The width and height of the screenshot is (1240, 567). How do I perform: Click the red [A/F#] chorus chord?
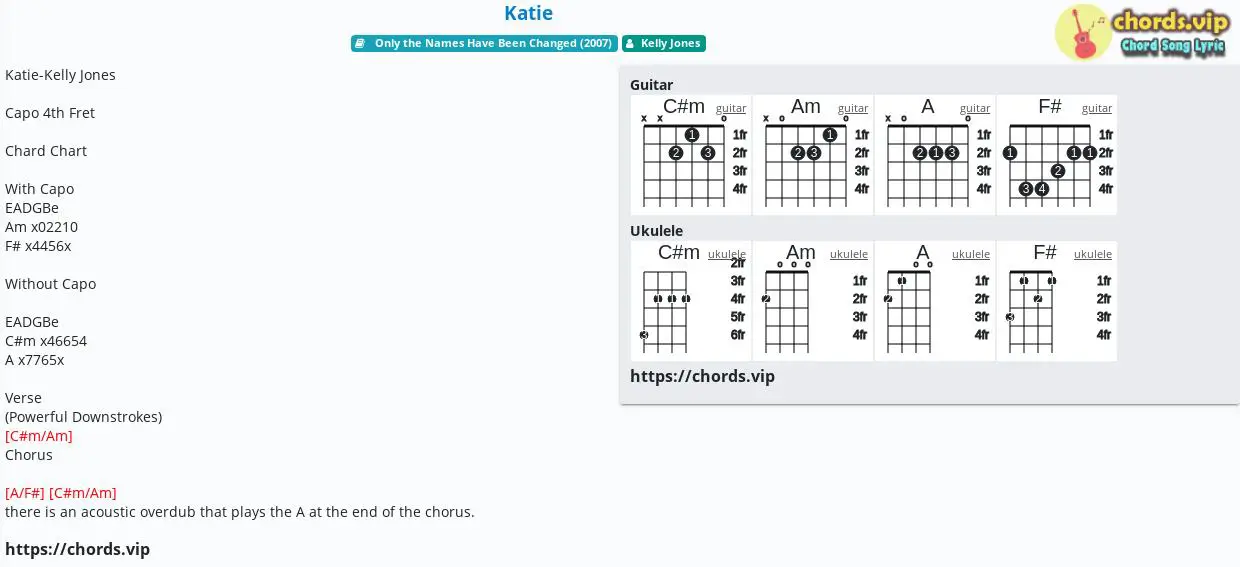point(25,493)
